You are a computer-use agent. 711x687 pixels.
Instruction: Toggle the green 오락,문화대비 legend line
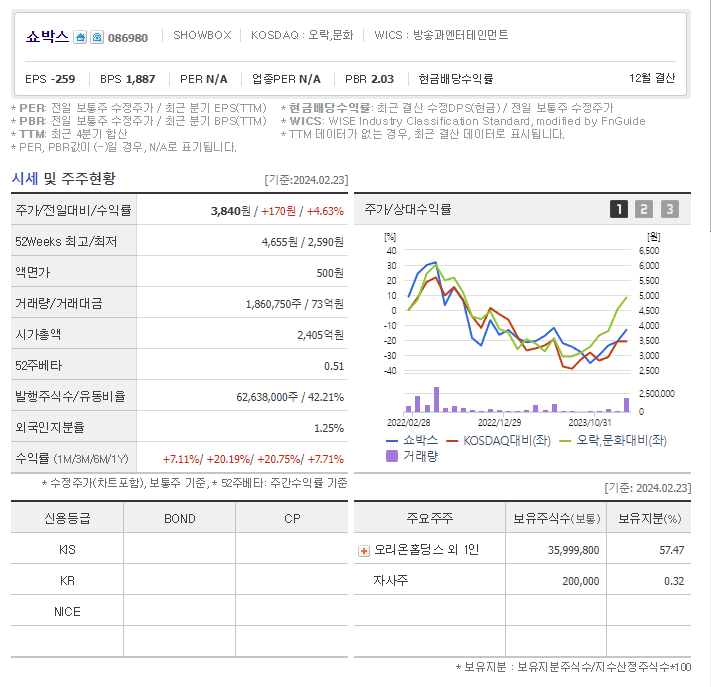613,440
